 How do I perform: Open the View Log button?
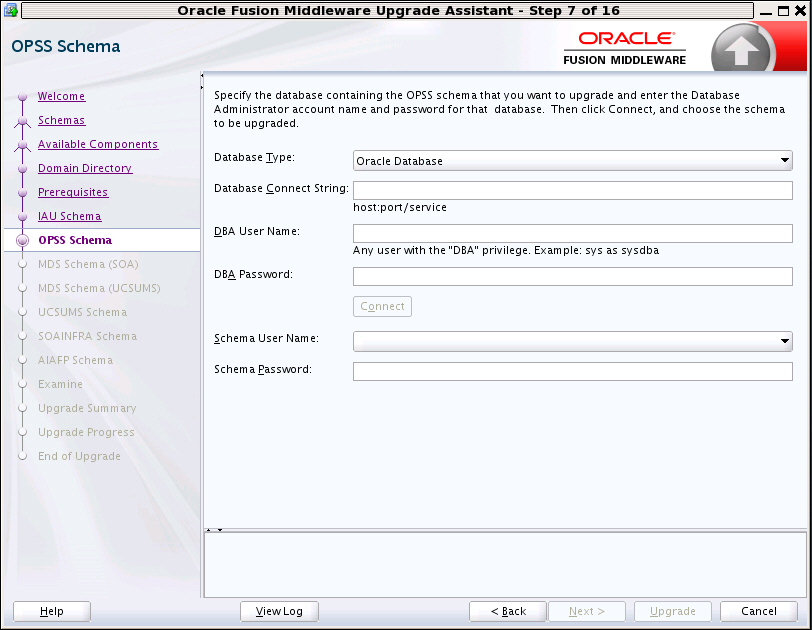[x=279, y=611]
